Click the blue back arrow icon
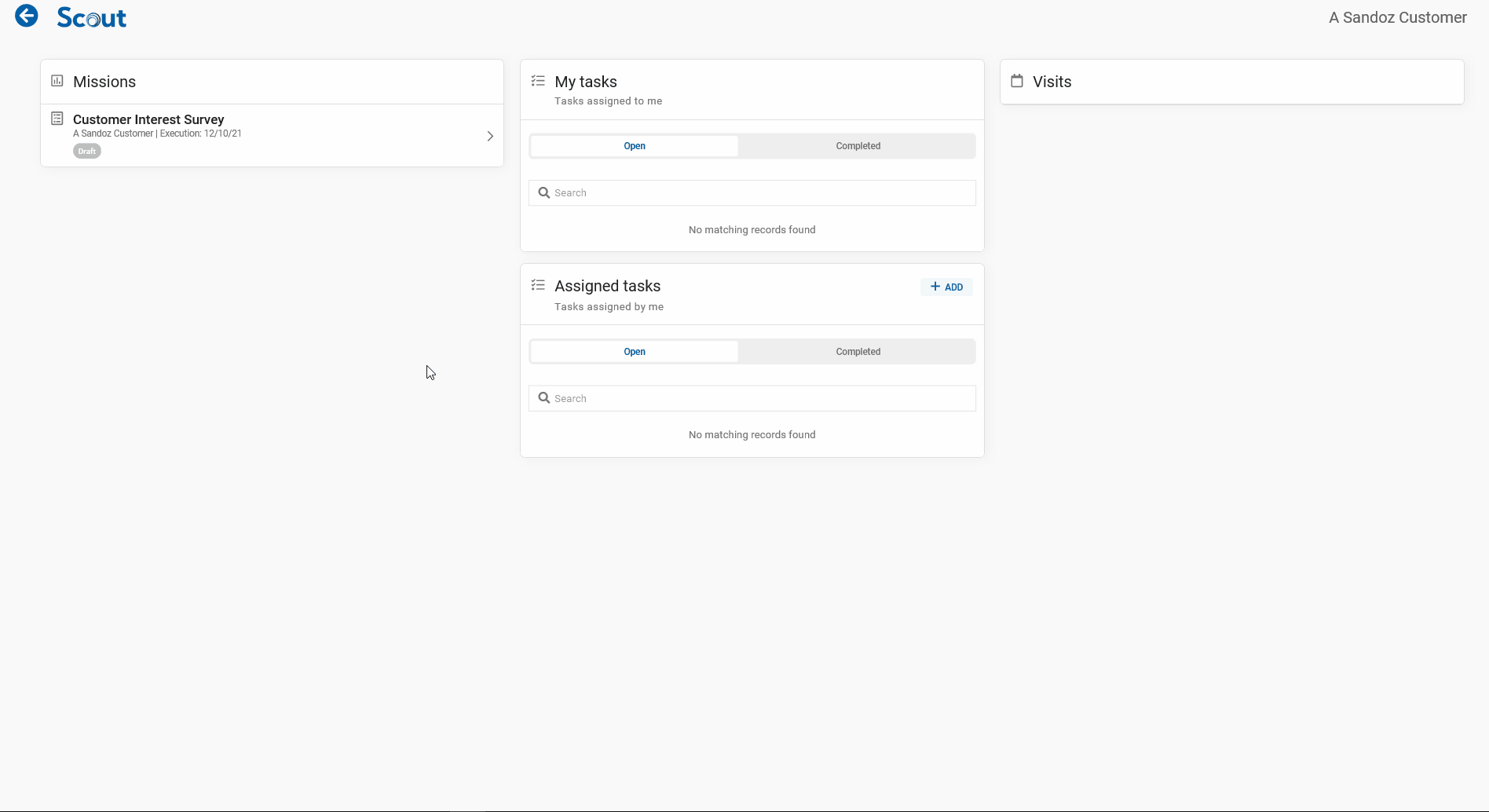 click(27, 16)
